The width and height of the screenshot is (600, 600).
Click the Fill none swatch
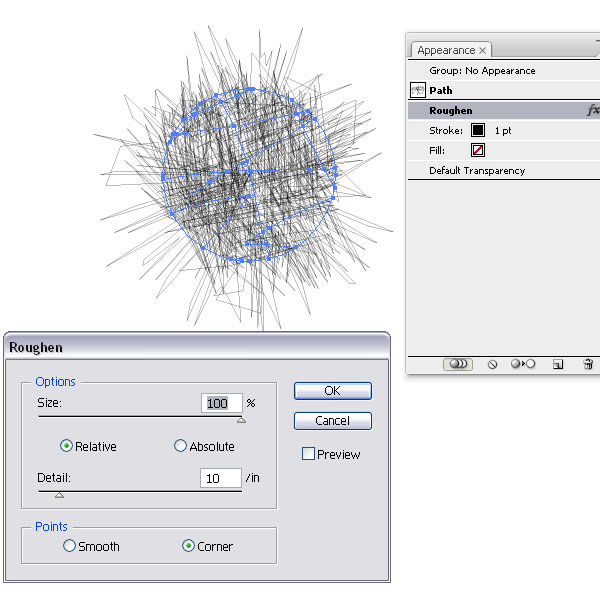(478, 150)
